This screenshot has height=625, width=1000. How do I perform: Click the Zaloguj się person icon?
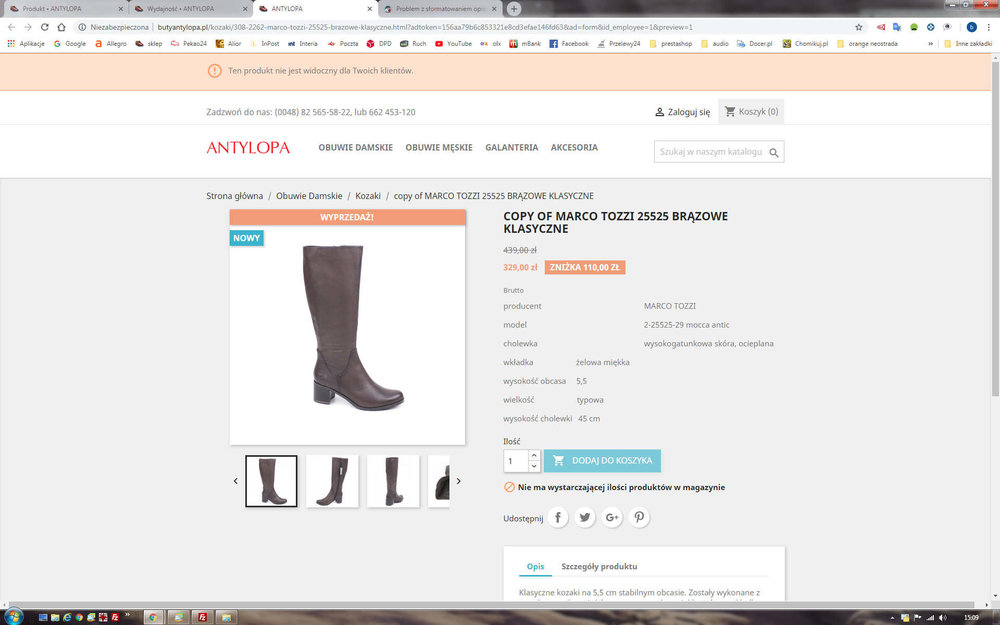click(x=659, y=112)
